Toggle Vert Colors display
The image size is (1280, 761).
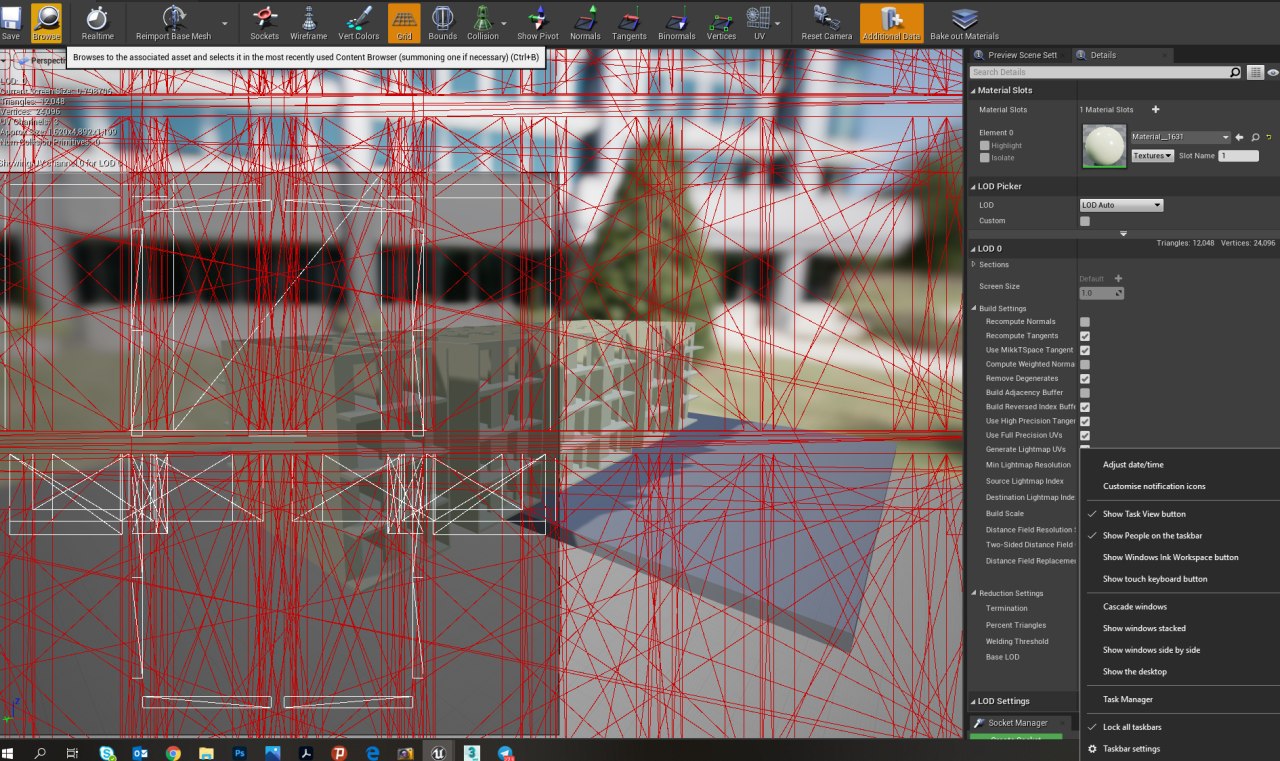point(359,22)
